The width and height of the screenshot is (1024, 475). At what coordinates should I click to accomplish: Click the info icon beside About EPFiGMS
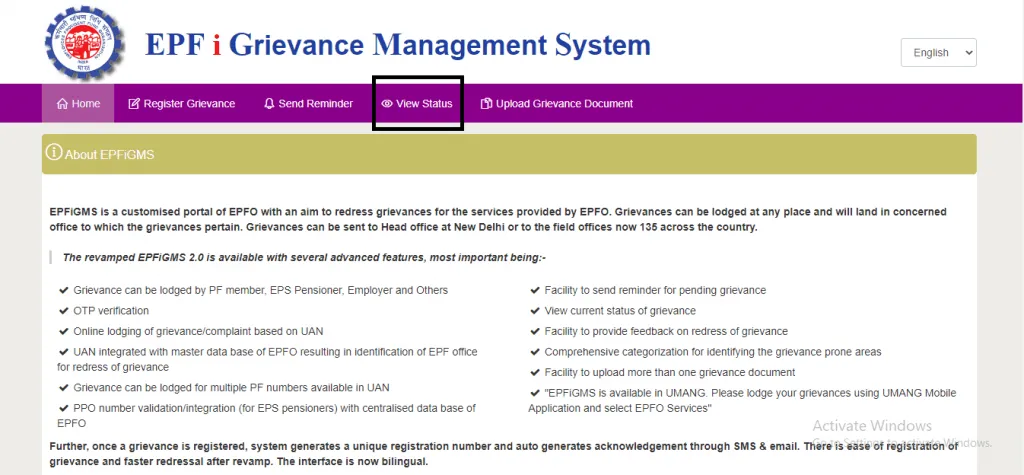pyautogui.click(x=54, y=153)
